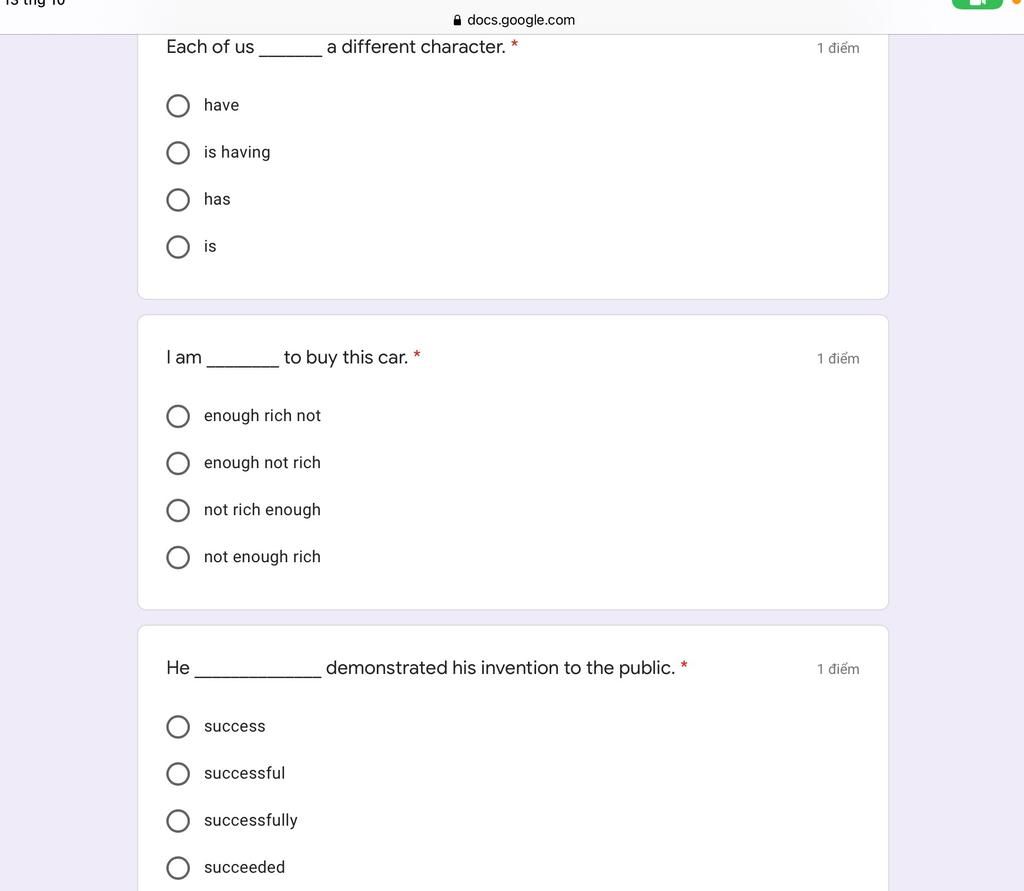The width and height of the screenshot is (1024, 891).
Task: Choose the 'is having' answer
Action: (178, 153)
